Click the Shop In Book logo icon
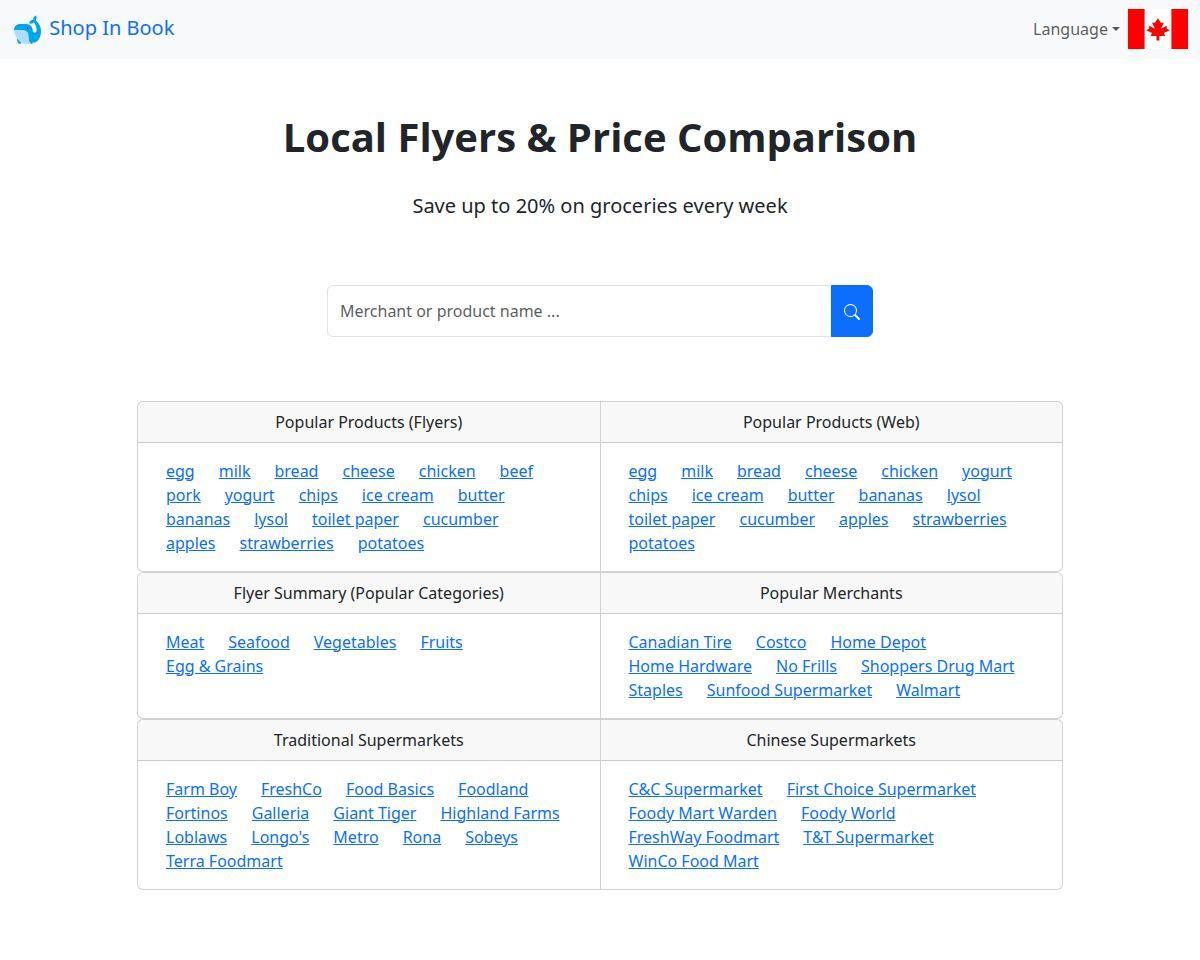The width and height of the screenshot is (1200, 960). pos(27,29)
